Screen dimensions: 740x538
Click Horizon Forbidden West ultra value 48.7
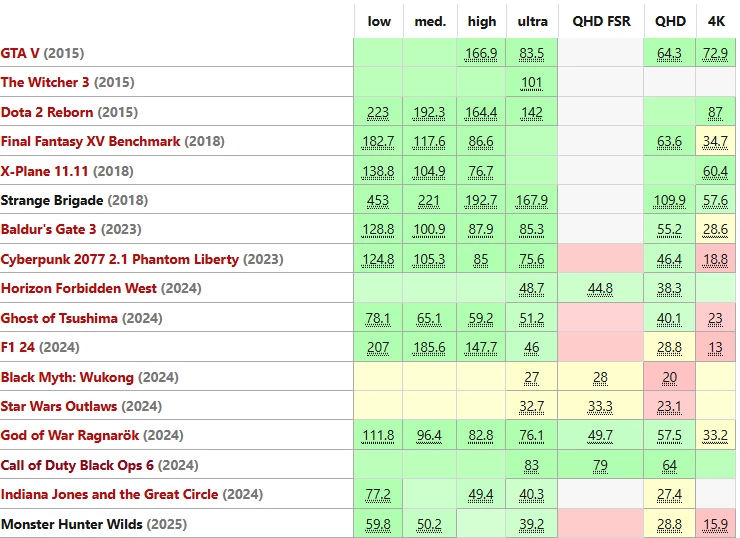click(531, 288)
